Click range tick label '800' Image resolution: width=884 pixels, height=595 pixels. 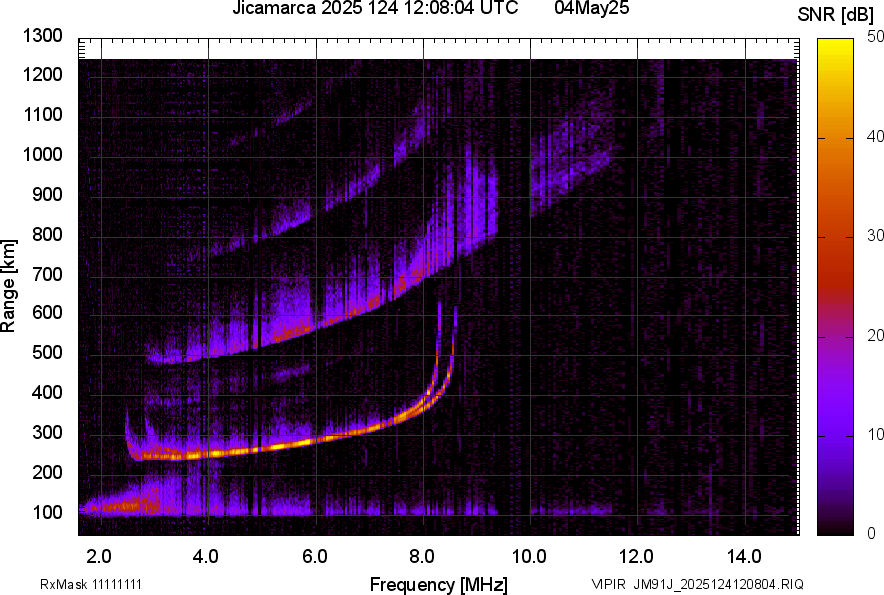tap(47, 234)
